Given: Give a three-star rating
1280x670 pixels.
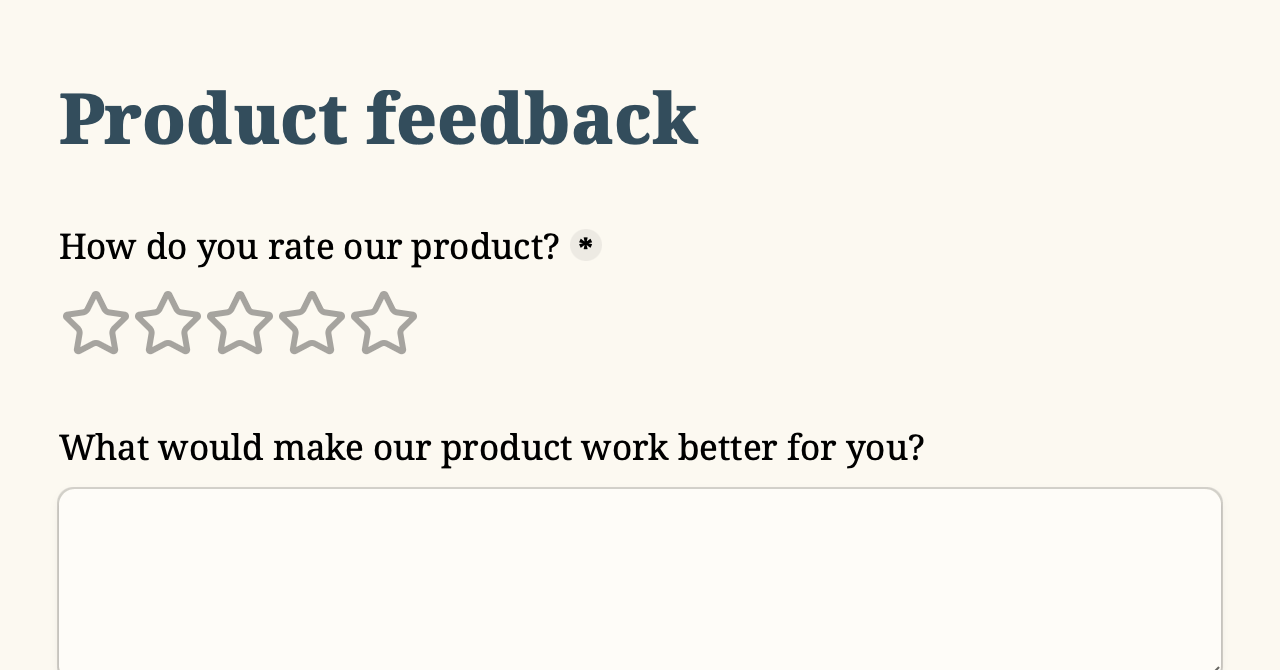Looking at the screenshot, I should click(x=240, y=323).
